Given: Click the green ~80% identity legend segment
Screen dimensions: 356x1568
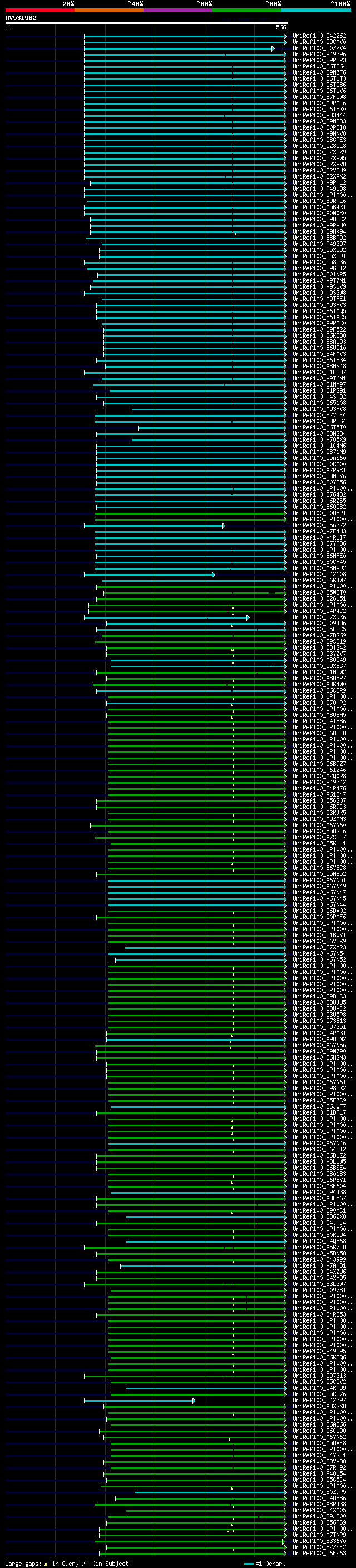Looking at the screenshot, I should 247,10.
